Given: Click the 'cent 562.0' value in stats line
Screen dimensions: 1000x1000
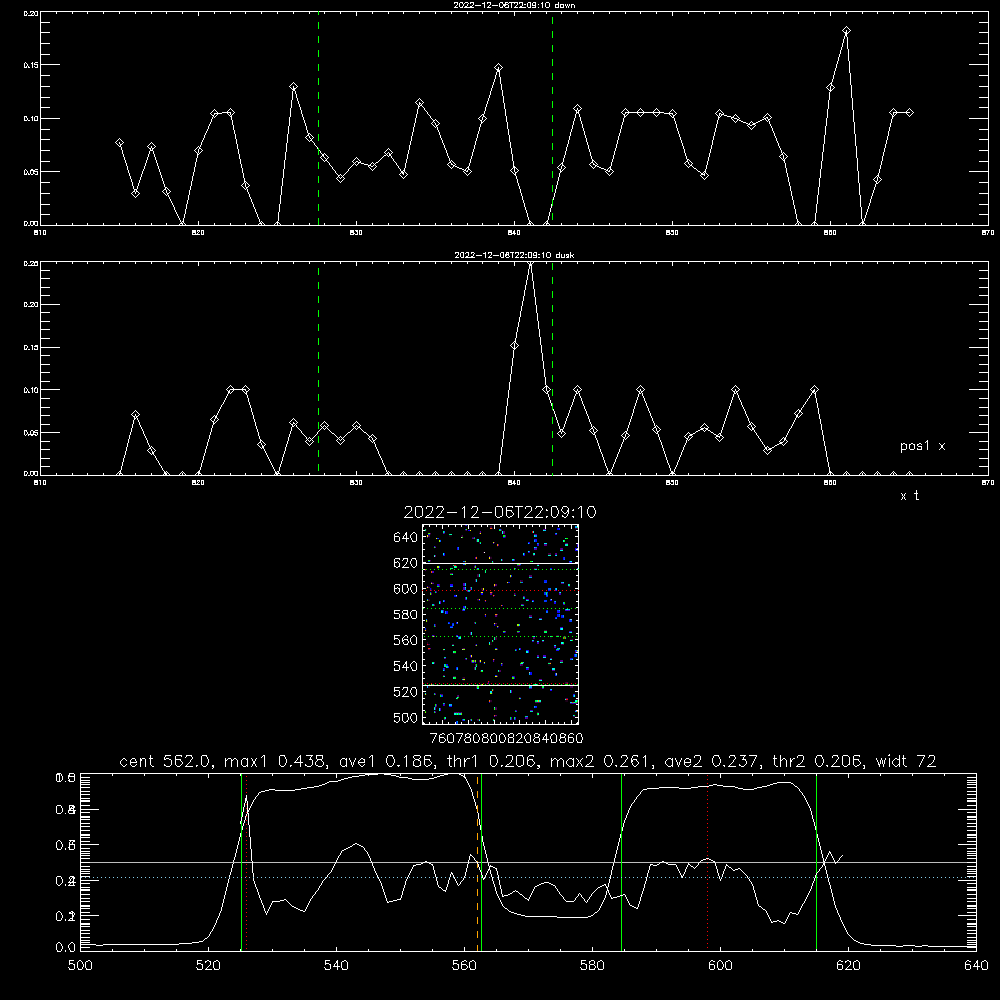Looking at the screenshot, I should tap(168, 761).
